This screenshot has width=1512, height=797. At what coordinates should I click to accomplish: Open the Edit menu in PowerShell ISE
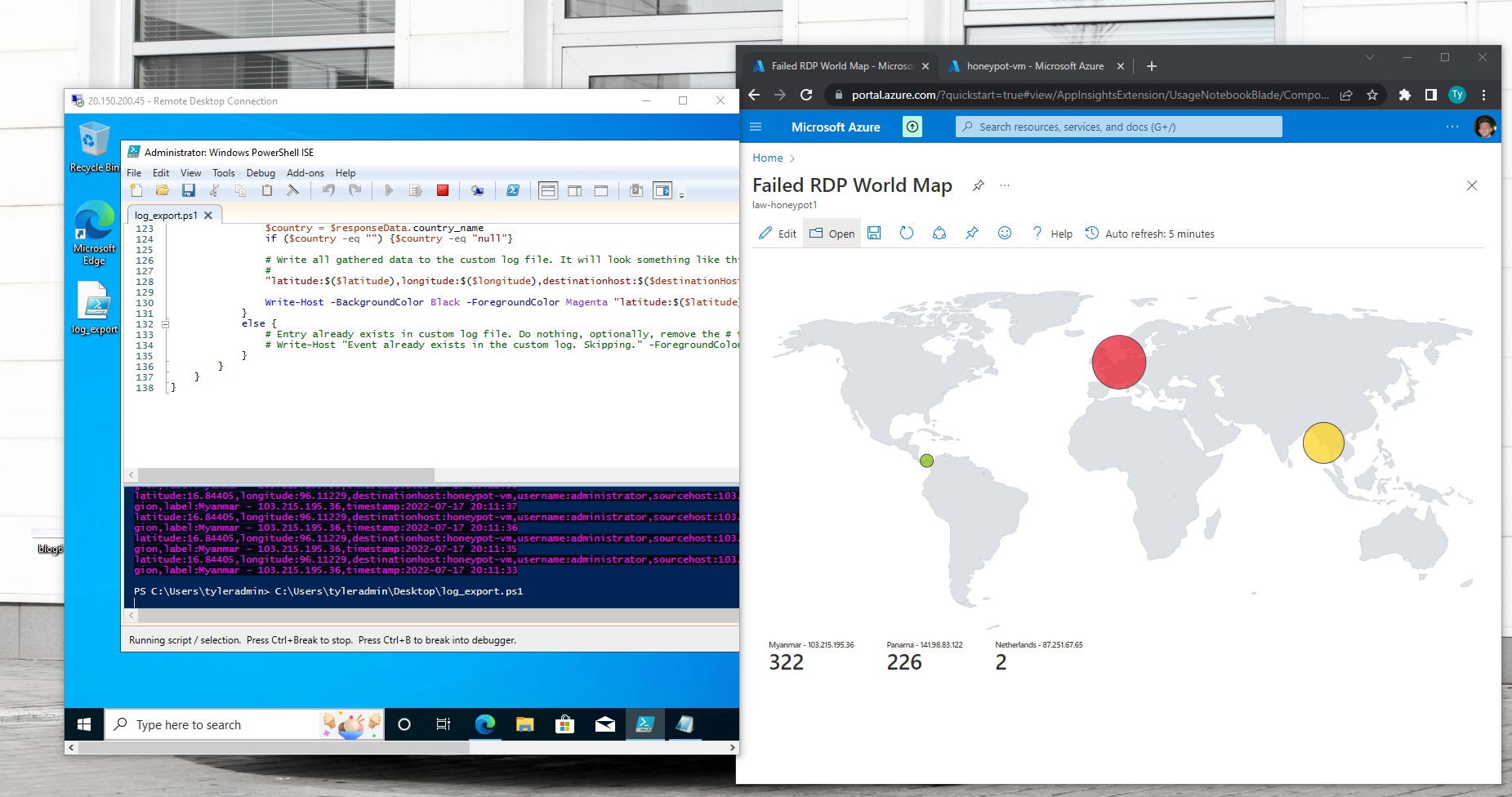(161, 173)
